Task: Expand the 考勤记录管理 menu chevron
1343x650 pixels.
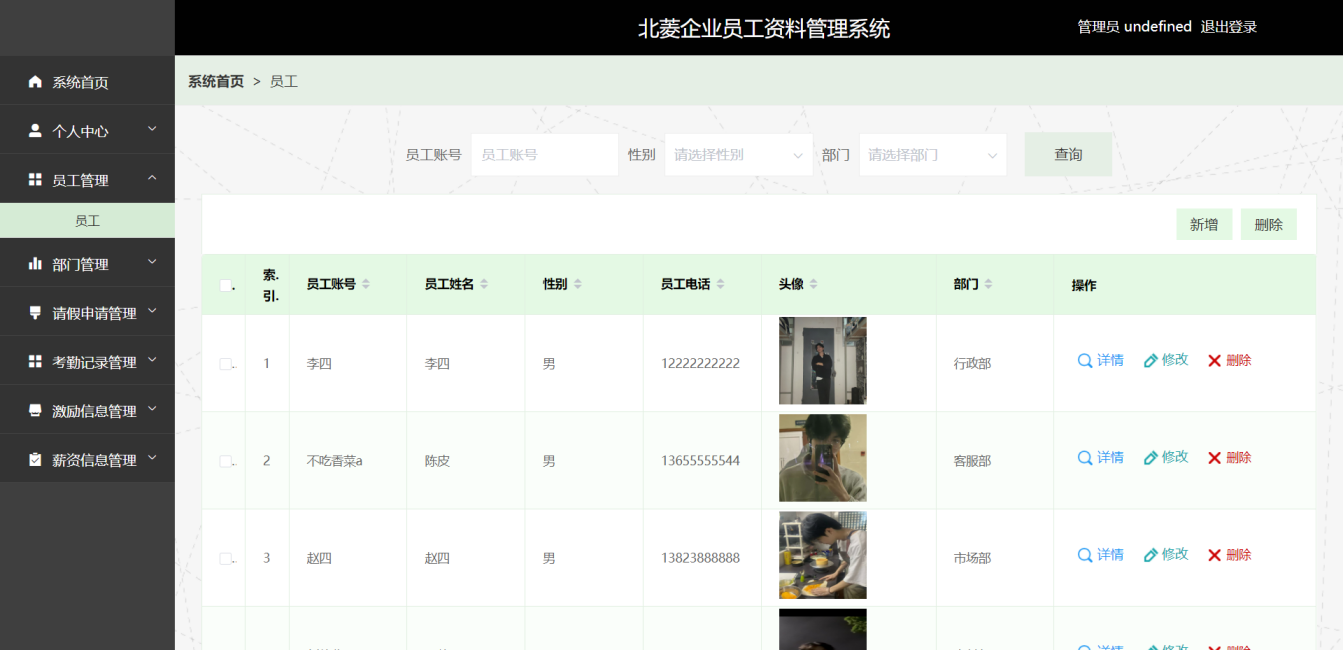Action: pos(152,359)
